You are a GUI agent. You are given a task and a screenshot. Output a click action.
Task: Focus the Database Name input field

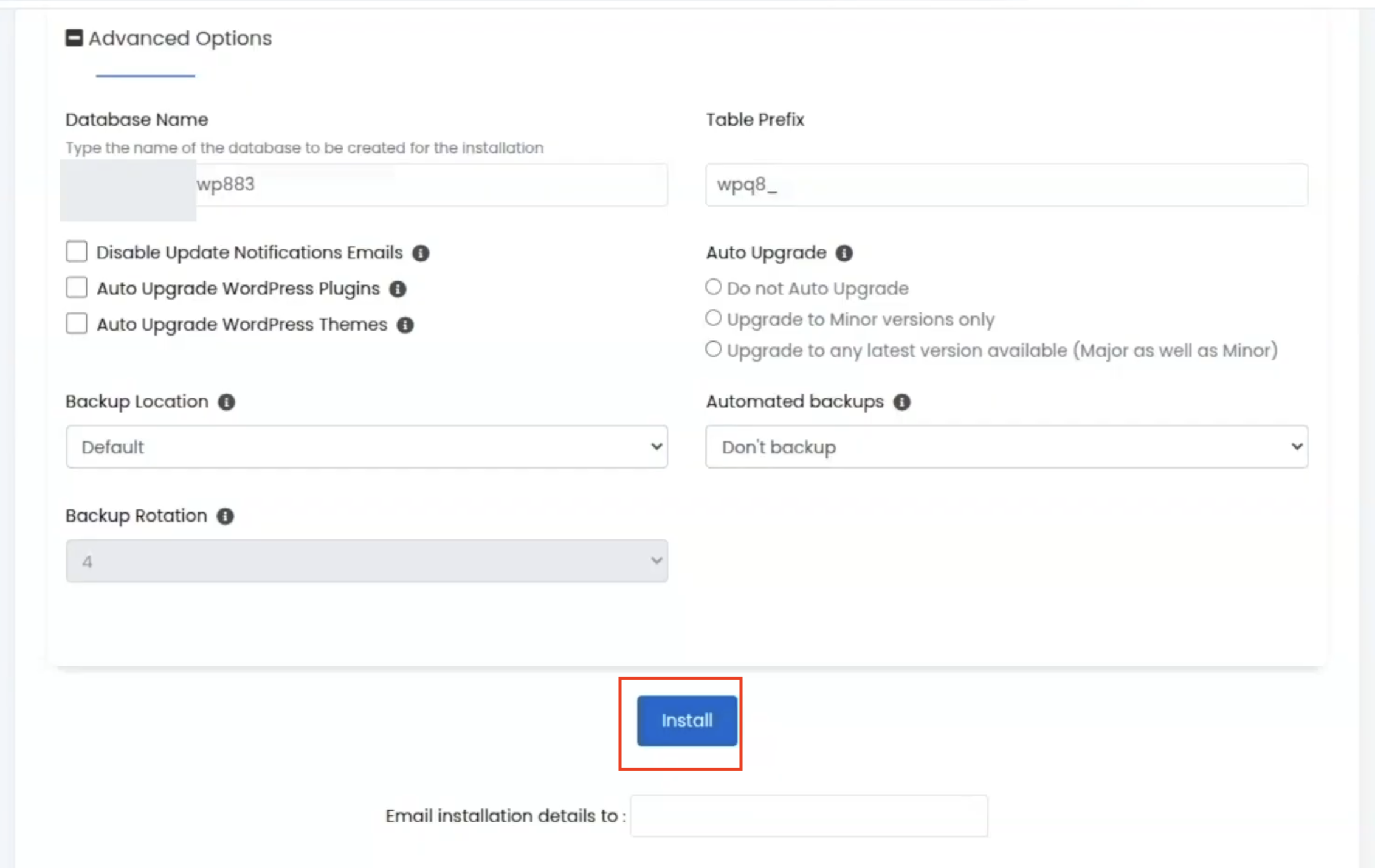click(x=432, y=184)
